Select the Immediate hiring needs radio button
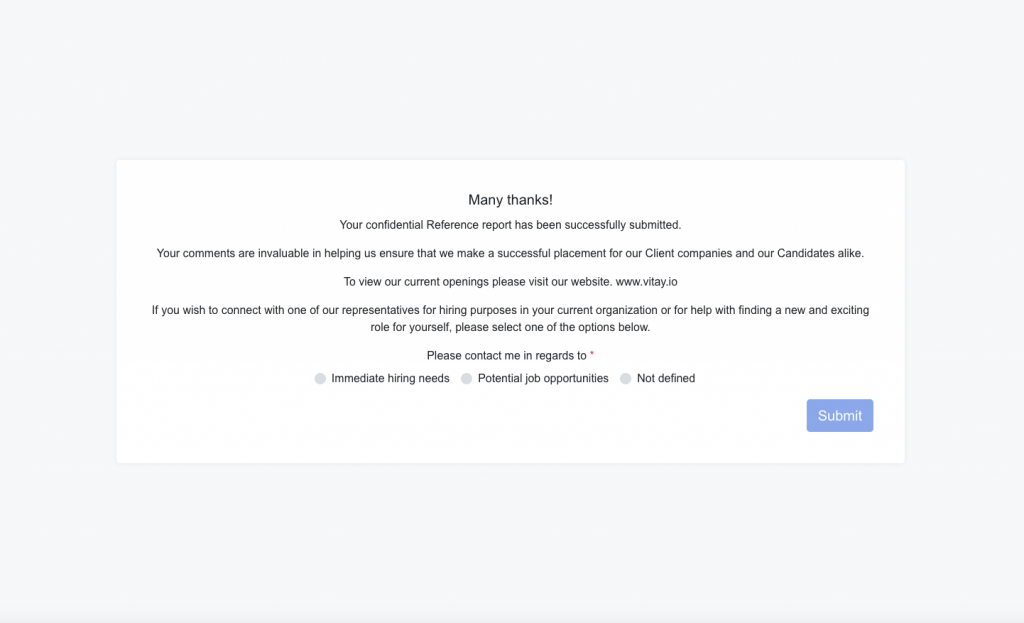 (x=320, y=379)
